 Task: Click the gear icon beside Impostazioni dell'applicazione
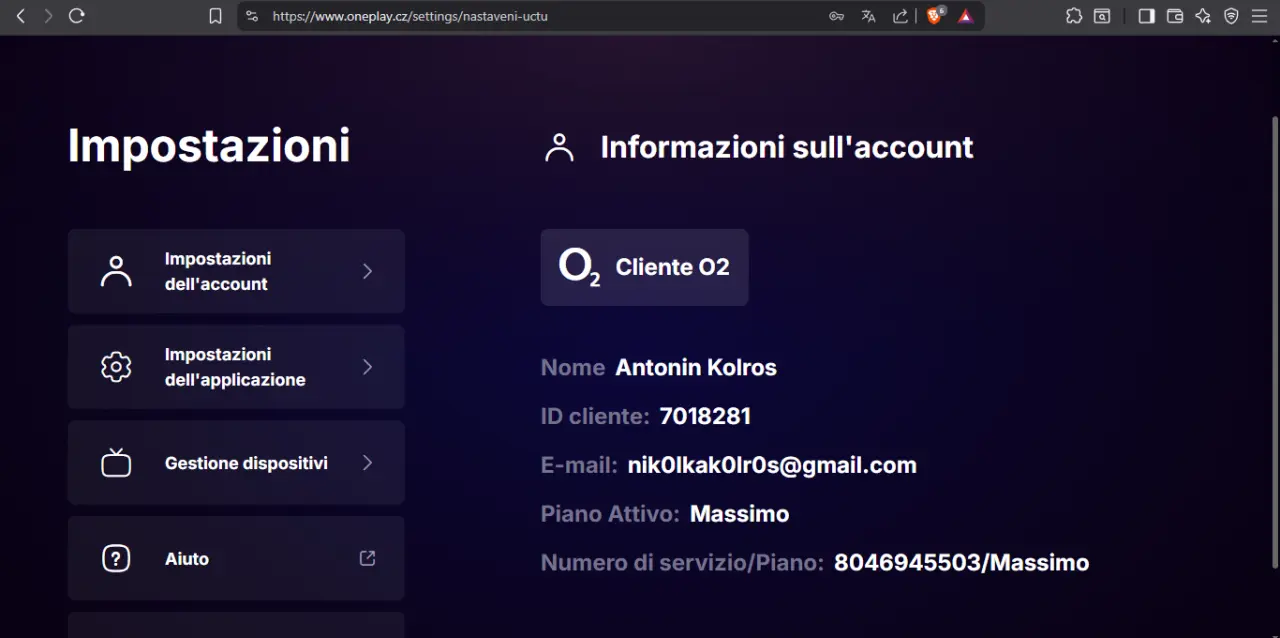pyautogui.click(x=116, y=367)
